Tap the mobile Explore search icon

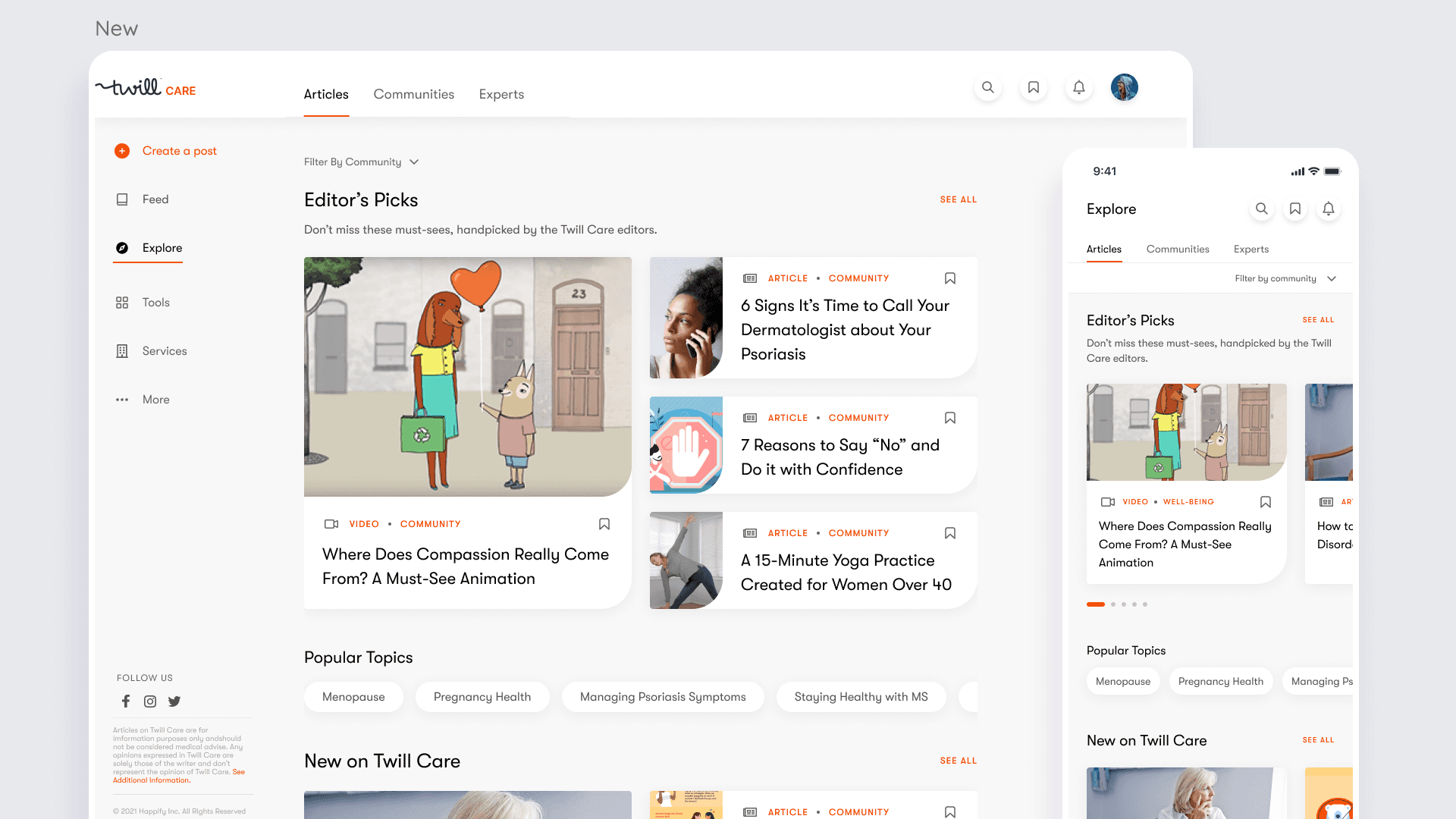pos(1261,209)
